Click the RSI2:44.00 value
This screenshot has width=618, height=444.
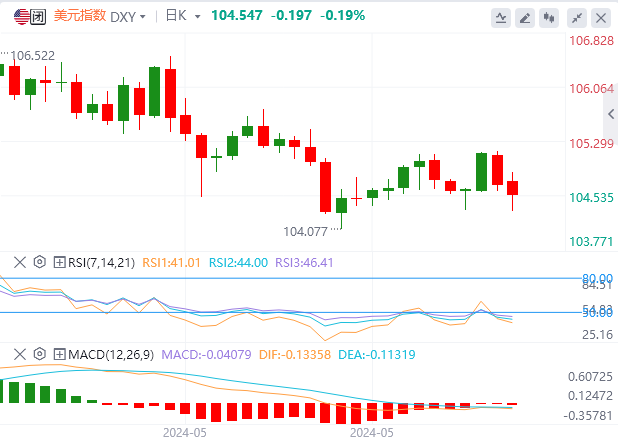(238, 263)
